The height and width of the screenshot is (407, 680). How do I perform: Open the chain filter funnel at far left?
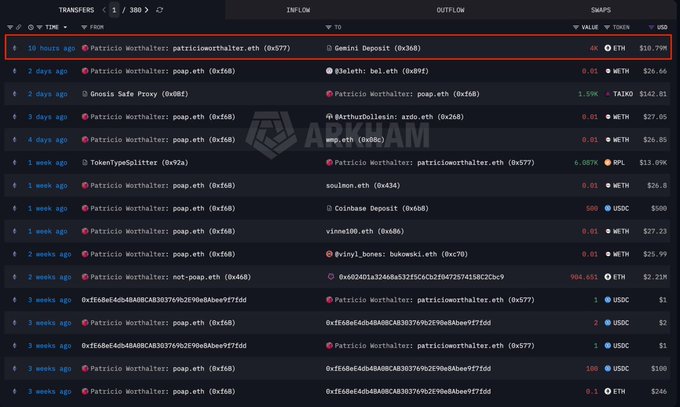tap(10, 27)
